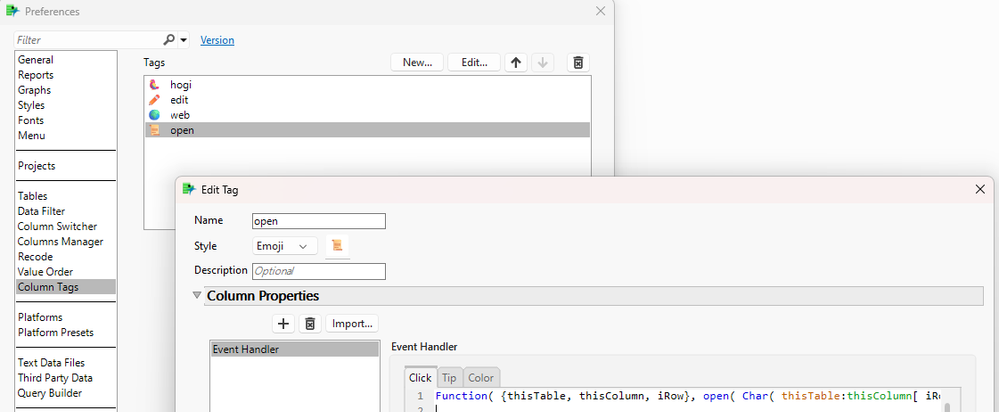Click the New... tag button

coord(417,62)
